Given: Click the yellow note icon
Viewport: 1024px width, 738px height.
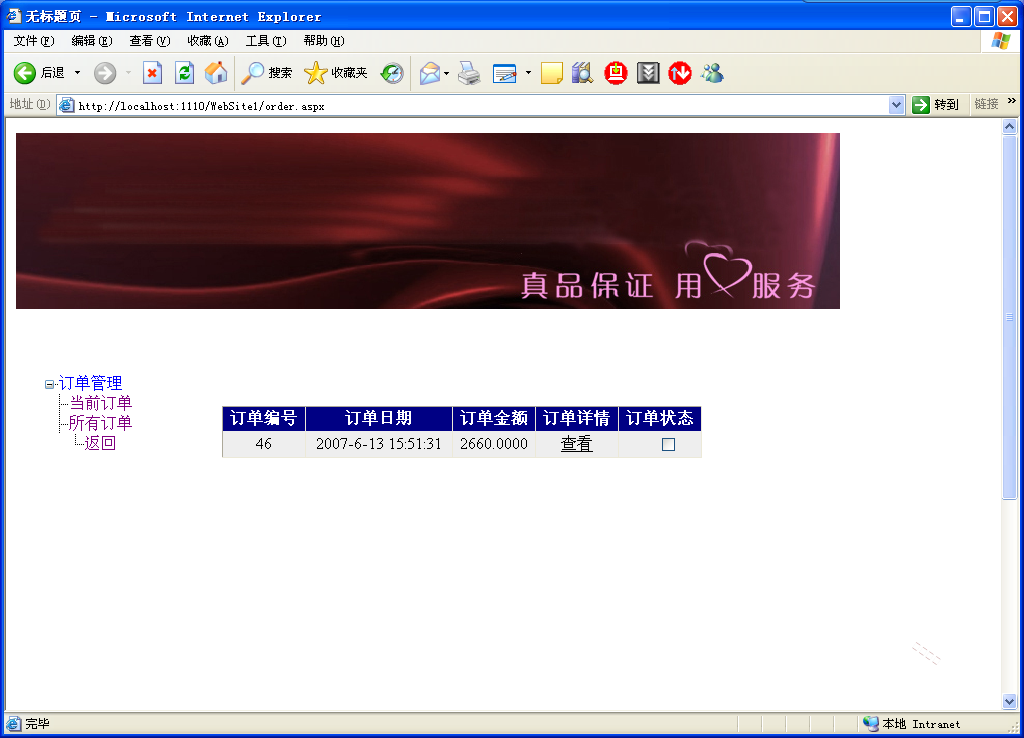Looking at the screenshot, I should click(x=552, y=72).
